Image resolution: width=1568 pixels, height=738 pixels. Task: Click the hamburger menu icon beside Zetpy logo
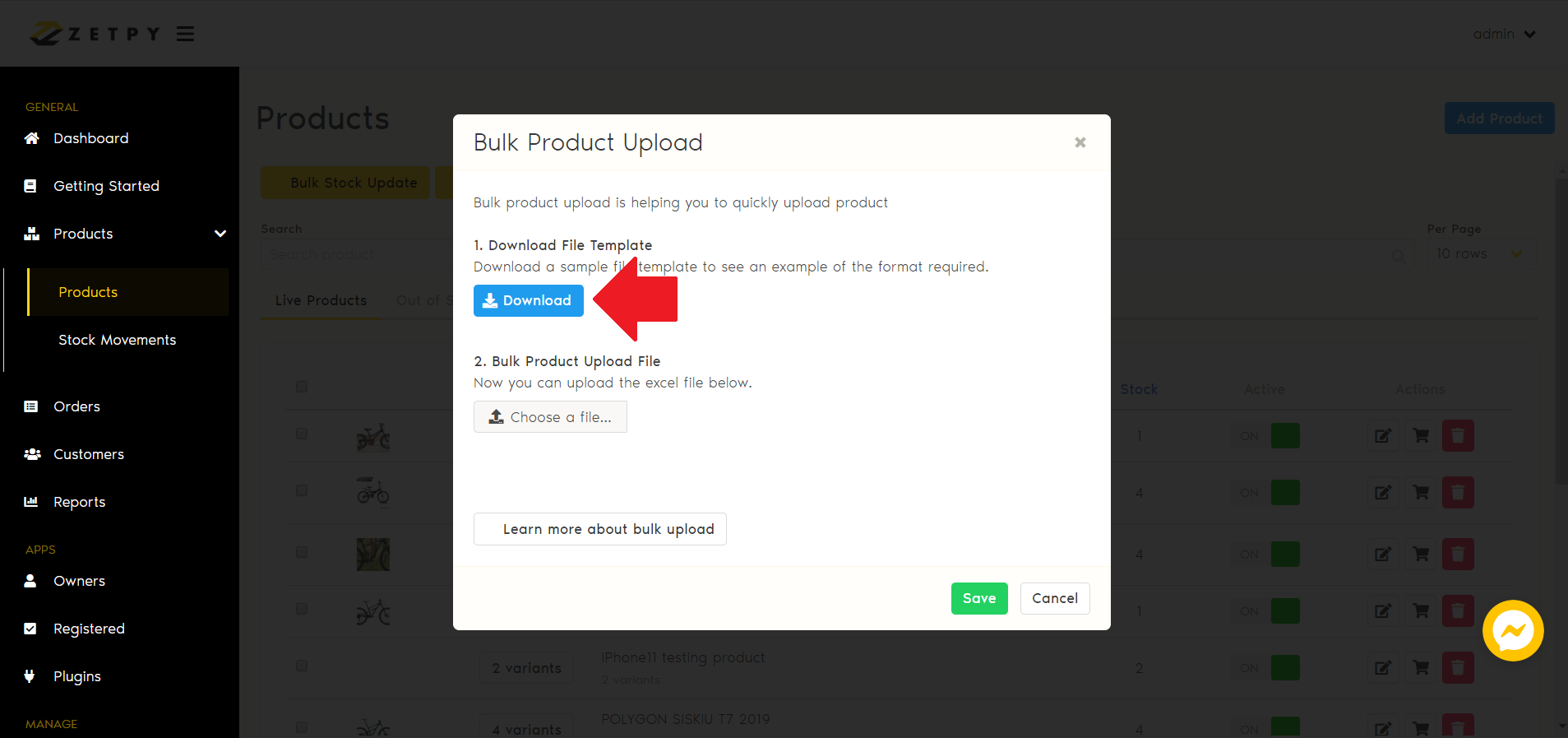185,34
